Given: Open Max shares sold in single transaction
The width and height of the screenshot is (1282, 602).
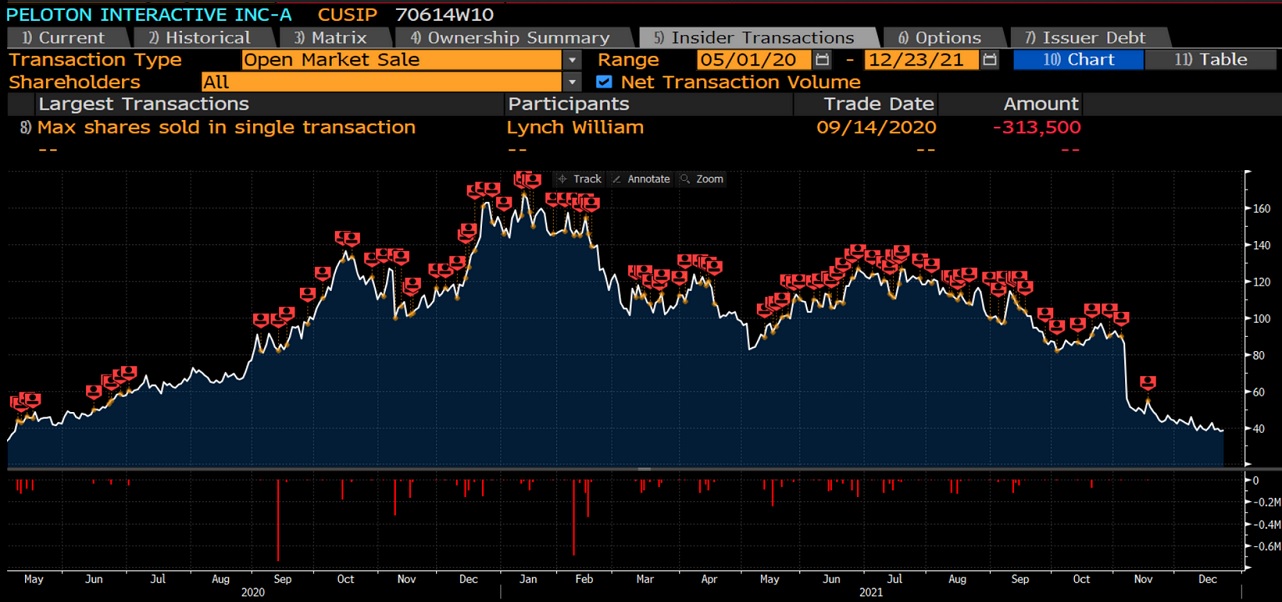Looking at the screenshot, I should point(226,127).
